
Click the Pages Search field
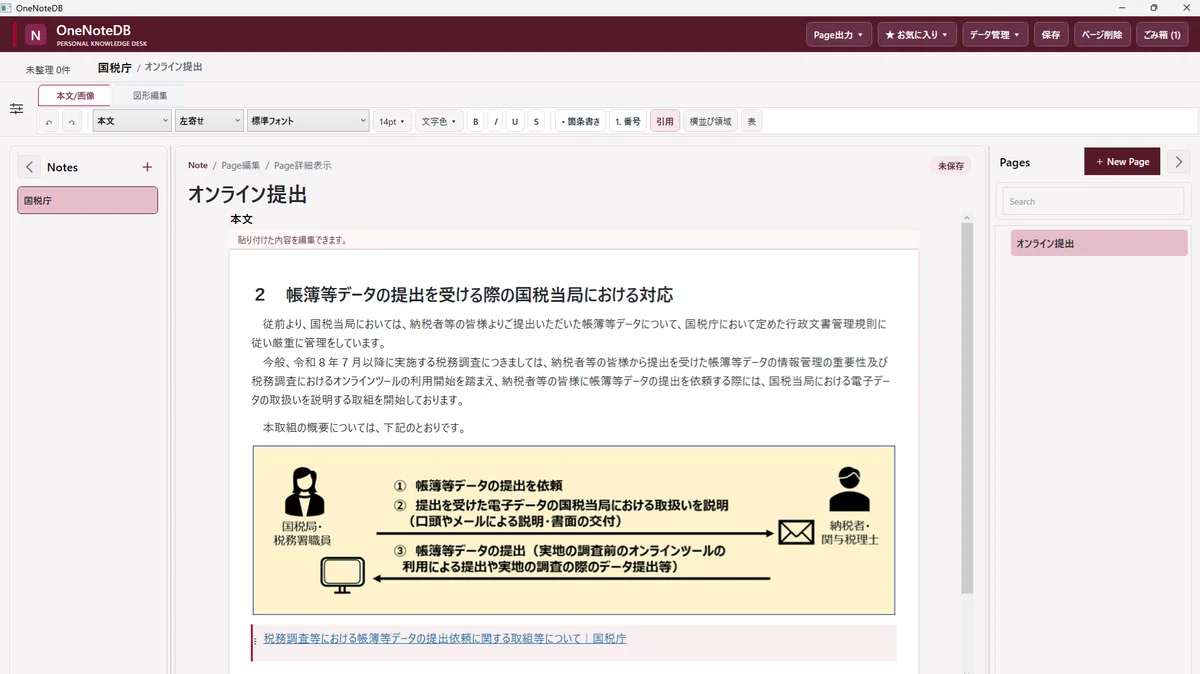pyautogui.click(x=1093, y=201)
